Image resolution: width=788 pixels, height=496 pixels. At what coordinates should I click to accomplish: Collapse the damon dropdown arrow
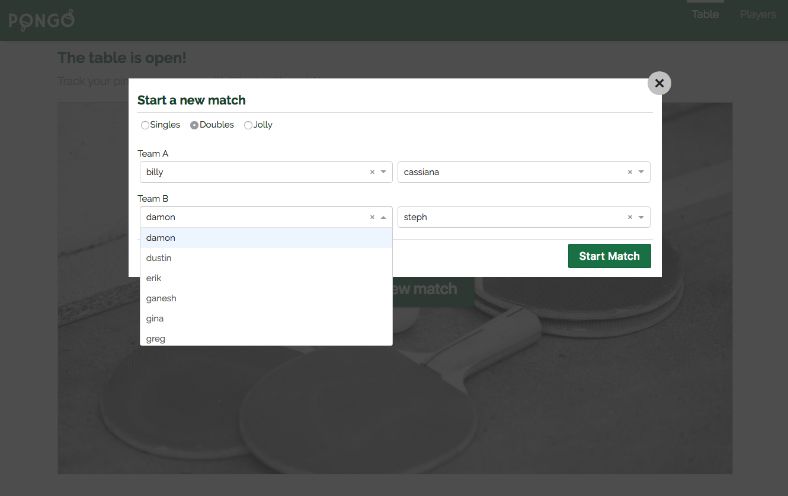384,217
